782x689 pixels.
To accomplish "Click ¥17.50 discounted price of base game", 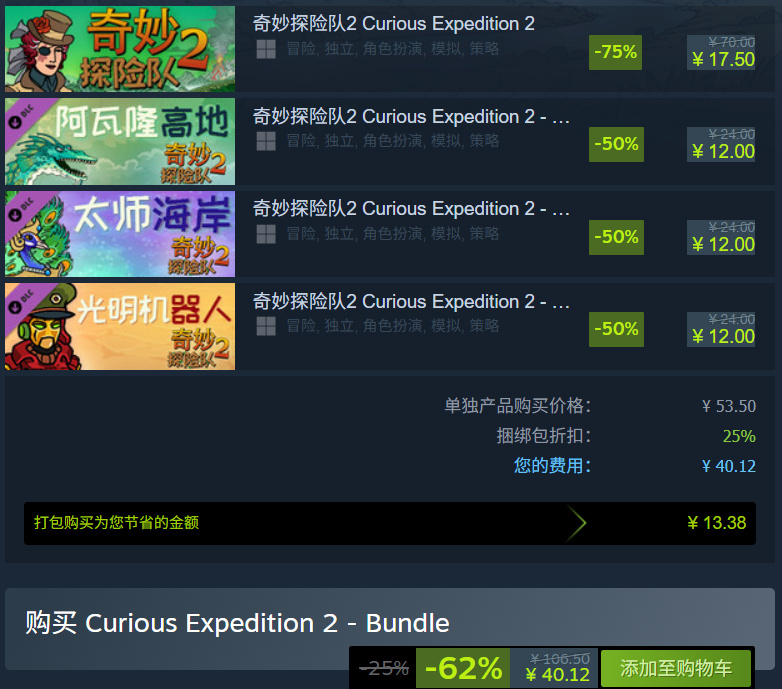I will coord(723,60).
